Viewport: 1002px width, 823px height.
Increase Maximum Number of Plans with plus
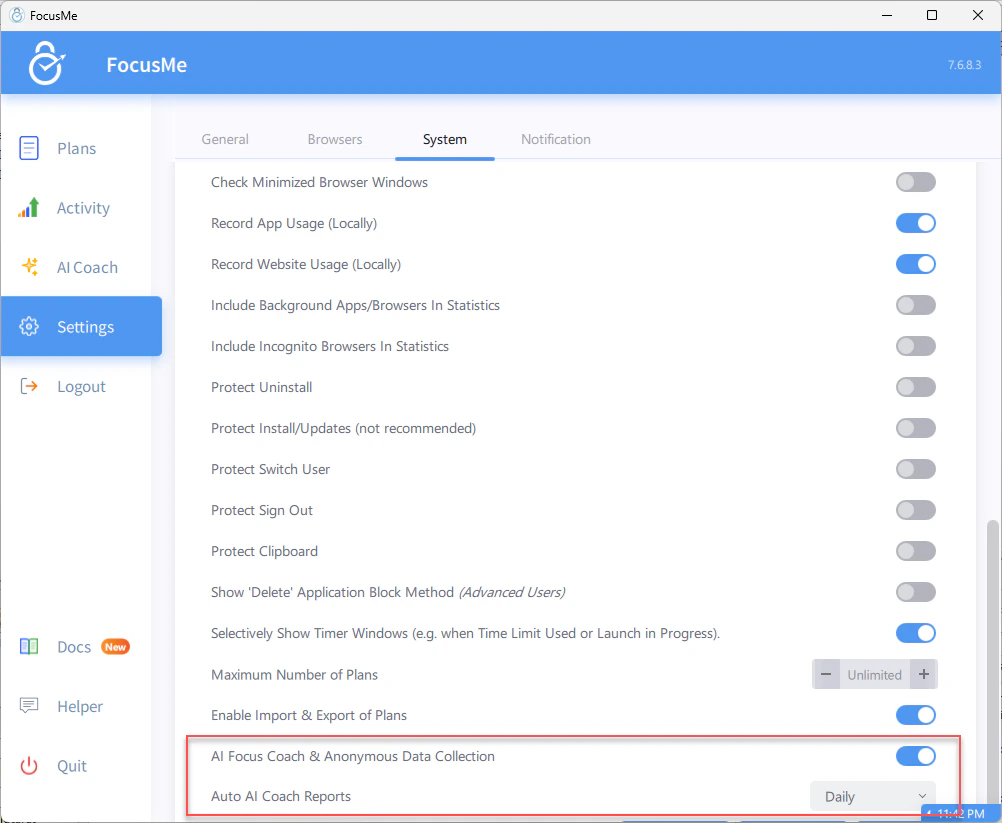click(923, 674)
